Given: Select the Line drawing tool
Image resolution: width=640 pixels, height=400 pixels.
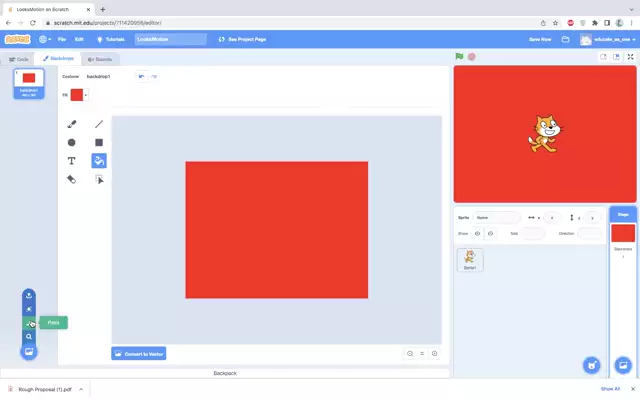Looking at the screenshot, I should pos(99,124).
